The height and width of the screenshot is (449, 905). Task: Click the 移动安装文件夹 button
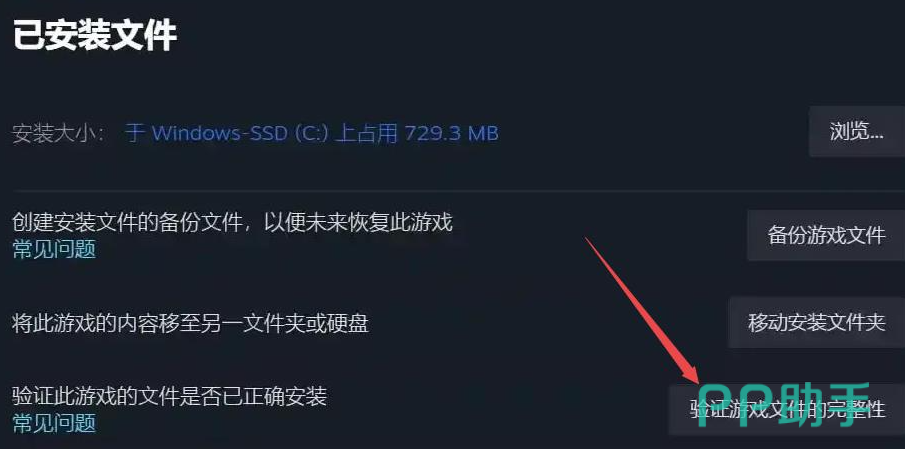(x=816, y=323)
